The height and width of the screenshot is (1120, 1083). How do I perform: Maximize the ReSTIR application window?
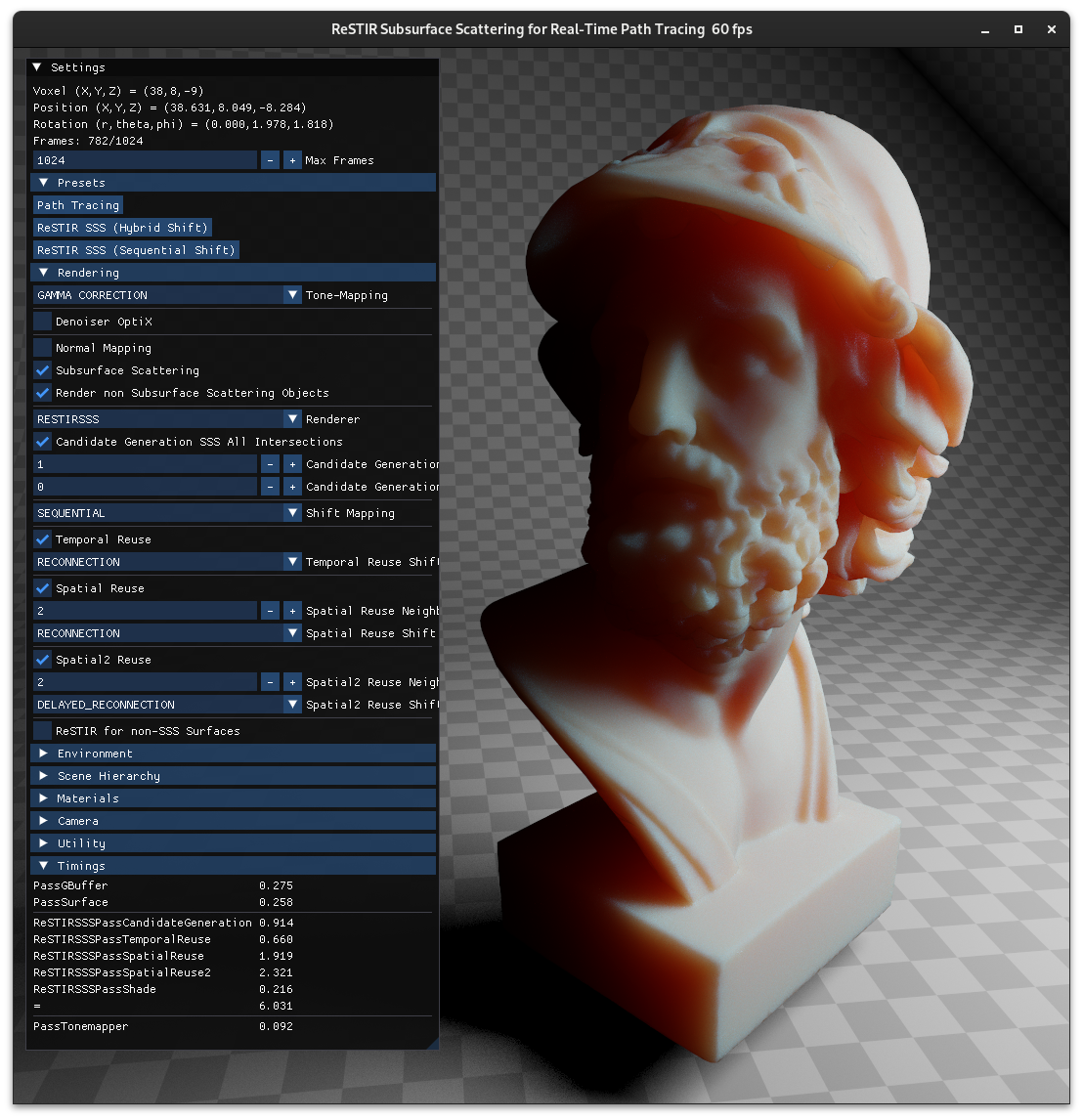point(1018,30)
